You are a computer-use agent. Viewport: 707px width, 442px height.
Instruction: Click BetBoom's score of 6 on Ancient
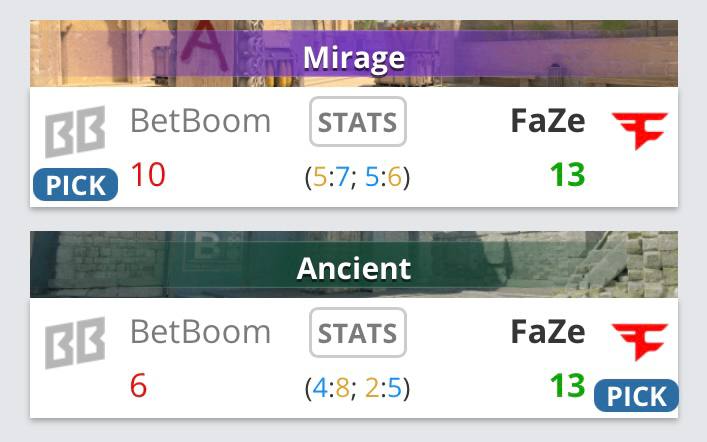point(138,386)
